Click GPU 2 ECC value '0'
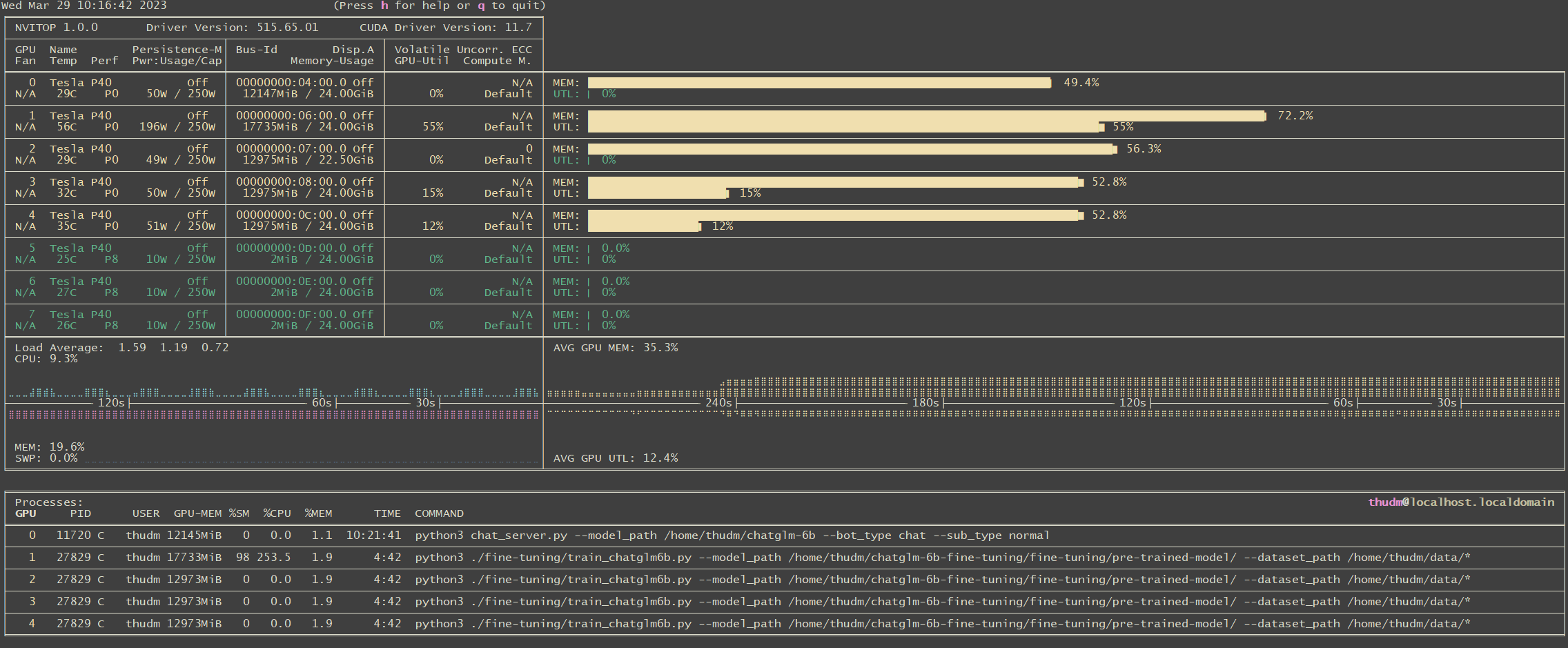The height and width of the screenshot is (648, 1568). pyautogui.click(x=529, y=149)
